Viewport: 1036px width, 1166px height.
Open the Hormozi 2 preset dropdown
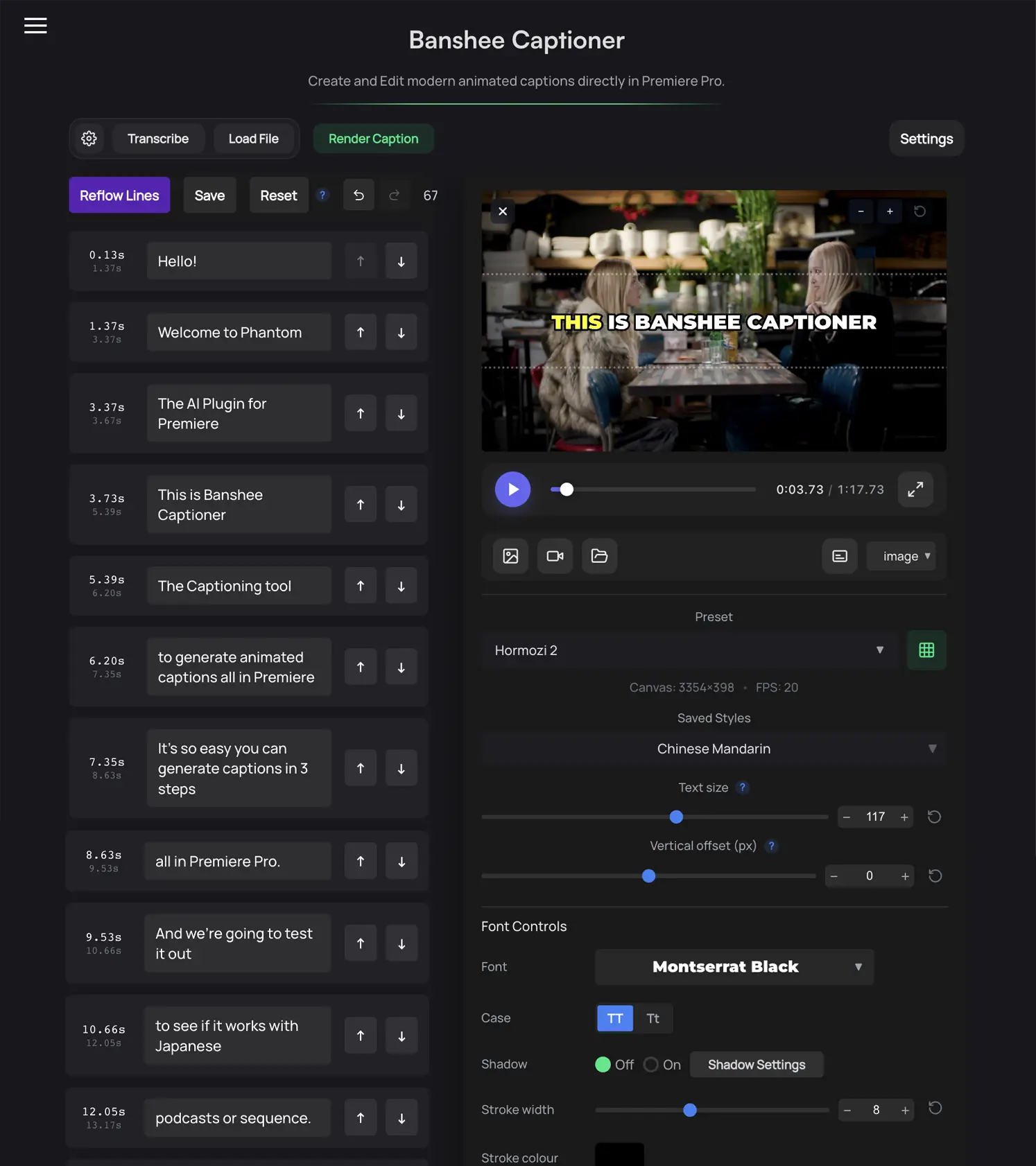(x=689, y=650)
